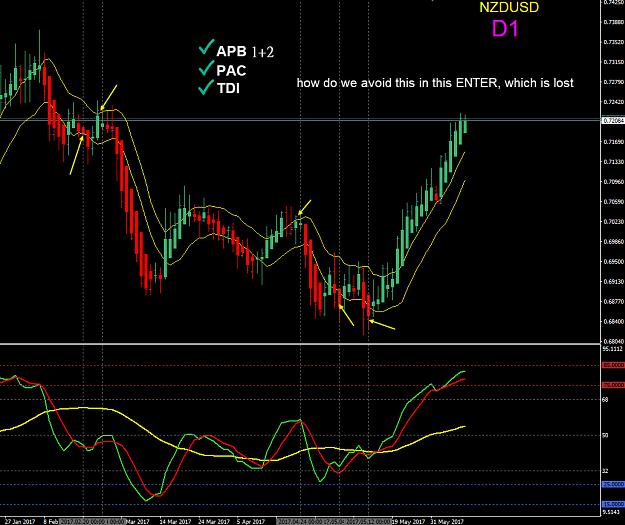This screenshot has width=625, height=525.
Task: Click the red 78.0000 level tag
Action: [613, 385]
